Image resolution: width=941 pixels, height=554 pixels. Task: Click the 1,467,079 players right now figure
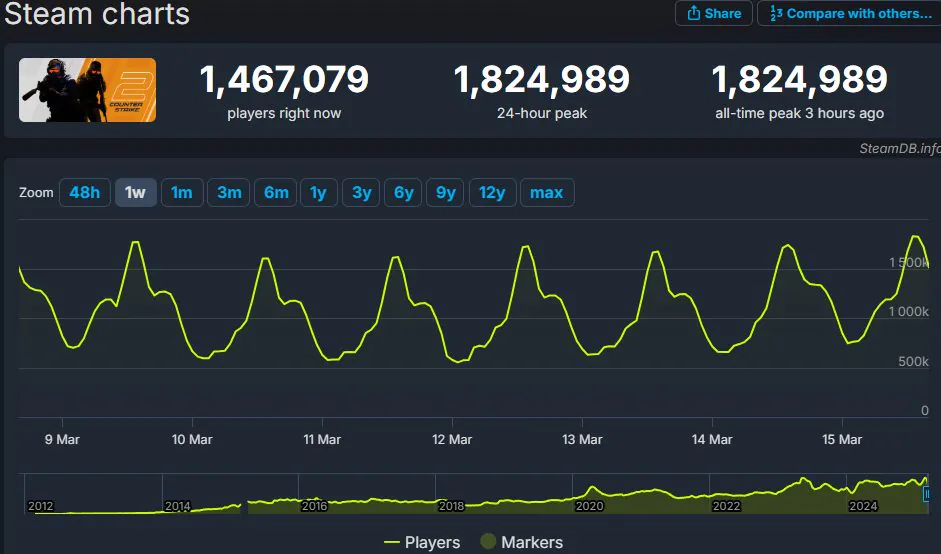[x=284, y=80]
